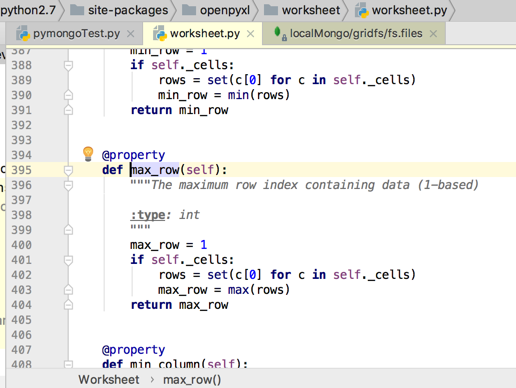
Task: Click the @property decorator on line 394
Action: [133, 155]
